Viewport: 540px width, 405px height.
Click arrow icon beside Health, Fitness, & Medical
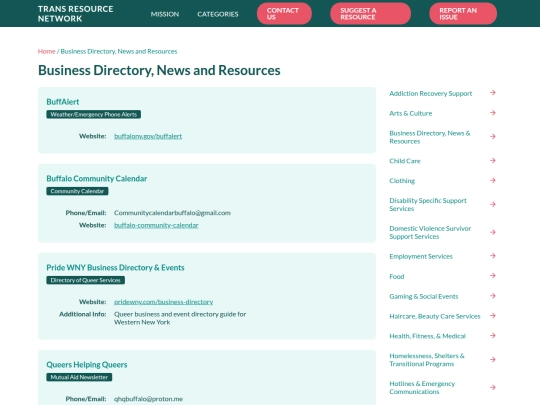point(493,335)
